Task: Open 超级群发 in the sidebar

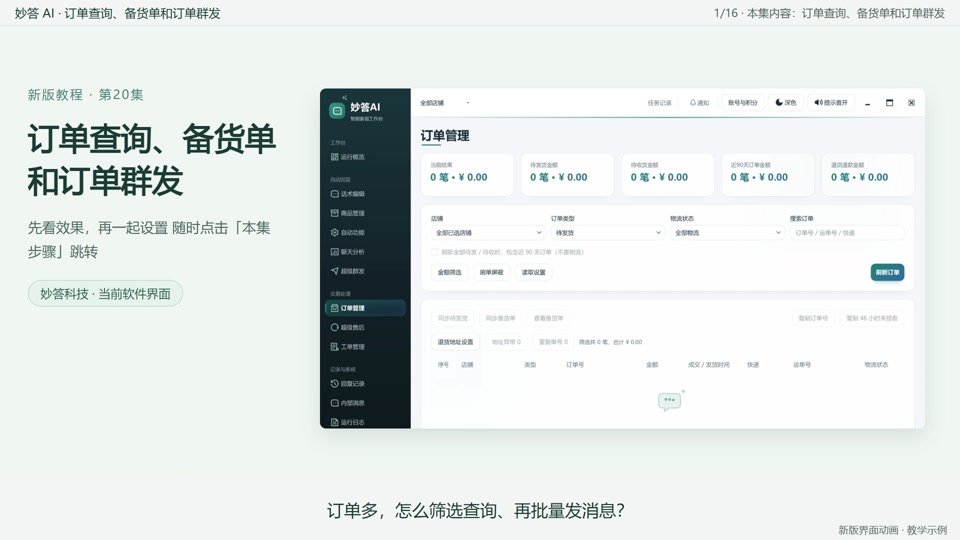Action: tap(348, 271)
